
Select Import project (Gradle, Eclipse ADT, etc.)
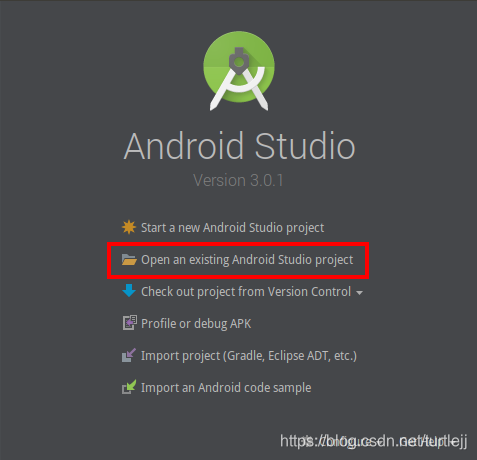249,356
